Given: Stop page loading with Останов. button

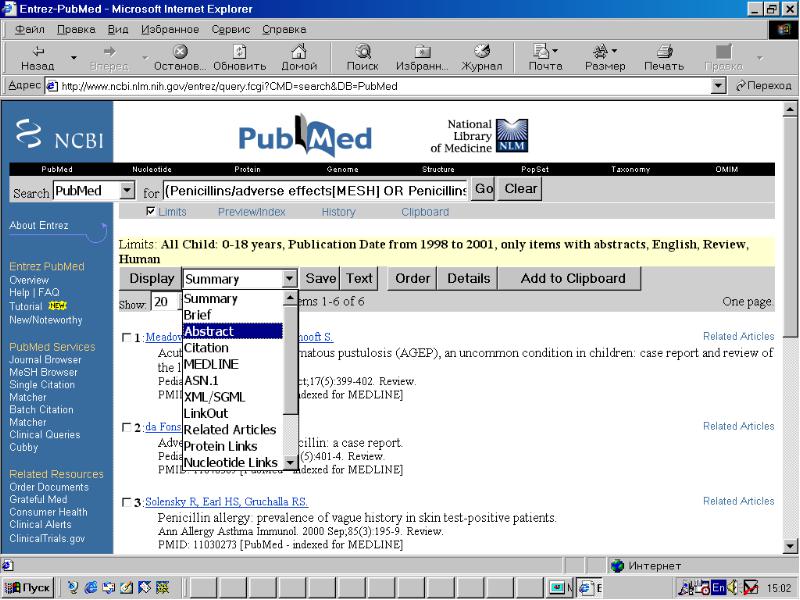Looking at the screenshot, I should (180, 58).
